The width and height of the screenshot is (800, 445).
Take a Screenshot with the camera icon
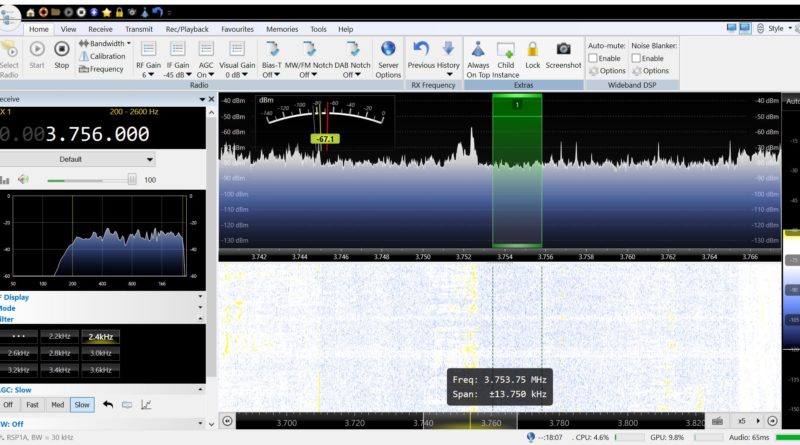[563, 55]
